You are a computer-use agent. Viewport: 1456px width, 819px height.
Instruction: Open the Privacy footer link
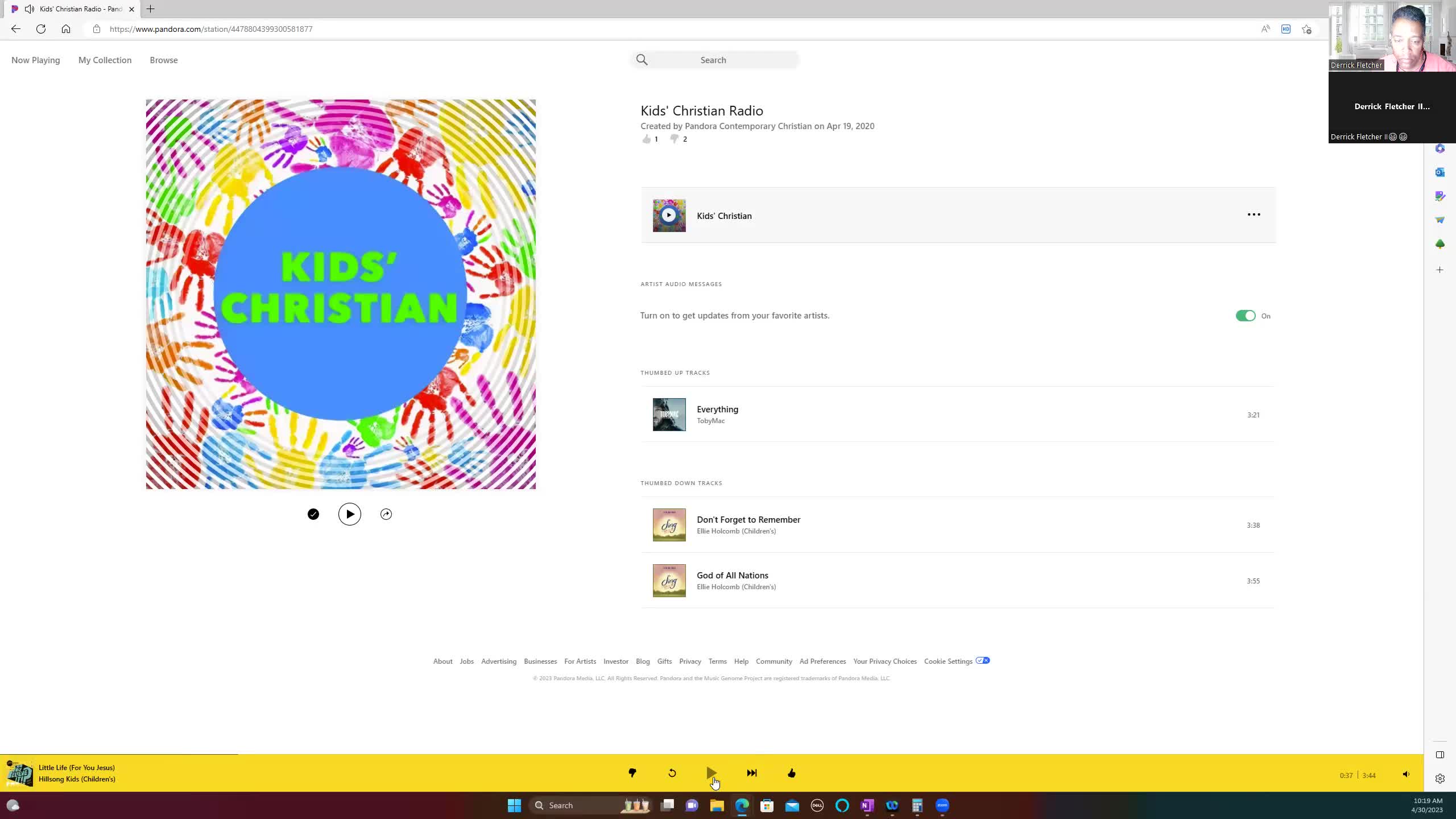690,661
